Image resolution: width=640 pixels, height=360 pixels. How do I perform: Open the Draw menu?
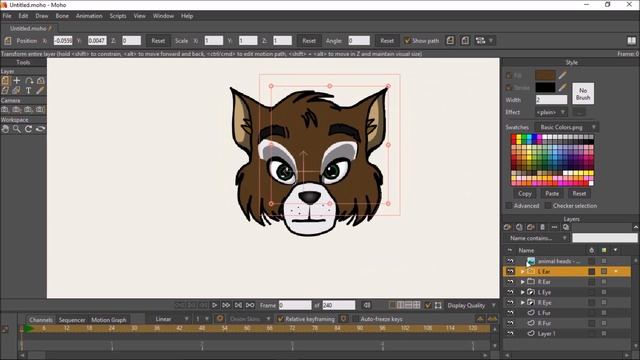click(42, 16)
